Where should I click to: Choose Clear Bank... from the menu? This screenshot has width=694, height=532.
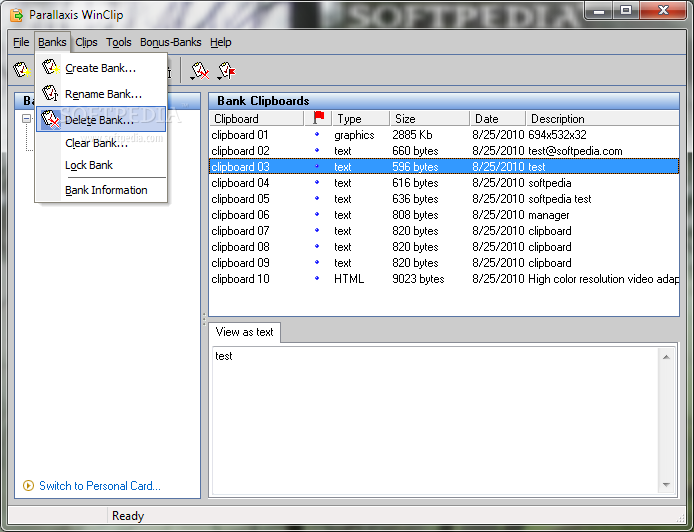click(x=101, y=143)
